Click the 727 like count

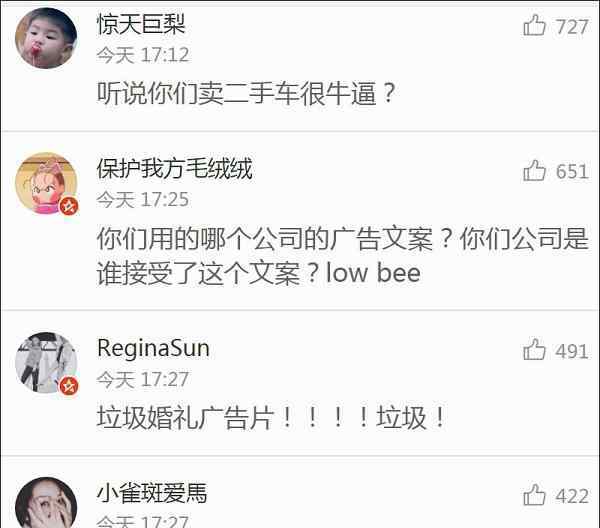tap(572, 27)
